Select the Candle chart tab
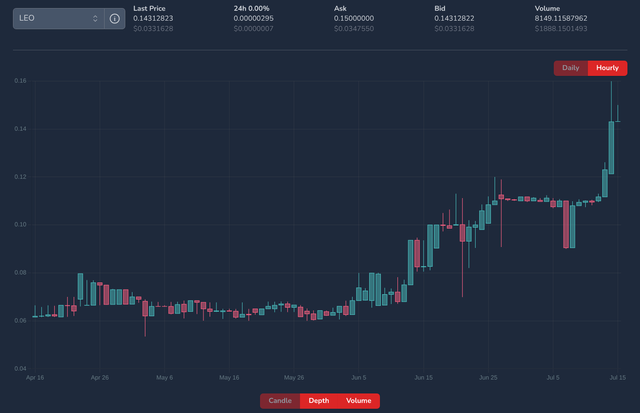The height and width of the screenshot is (413, 640). (x=280, y=401)
